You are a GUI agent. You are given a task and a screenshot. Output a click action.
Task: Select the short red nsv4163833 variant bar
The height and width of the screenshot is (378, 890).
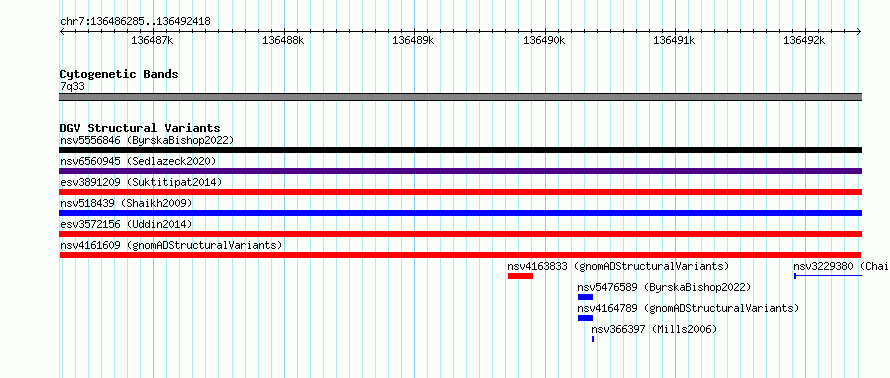520,276
